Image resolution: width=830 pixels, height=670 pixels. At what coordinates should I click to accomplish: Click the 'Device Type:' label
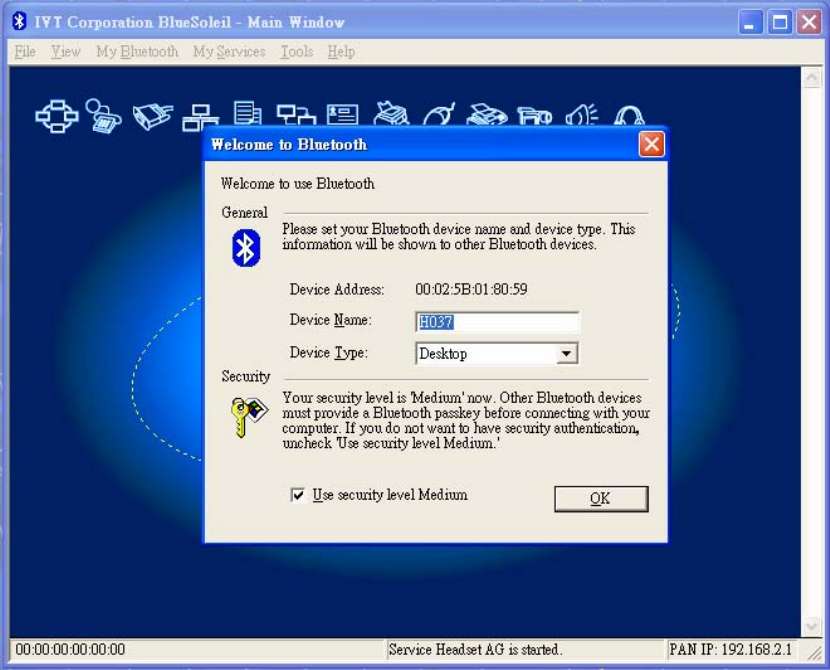click(328, 353)
